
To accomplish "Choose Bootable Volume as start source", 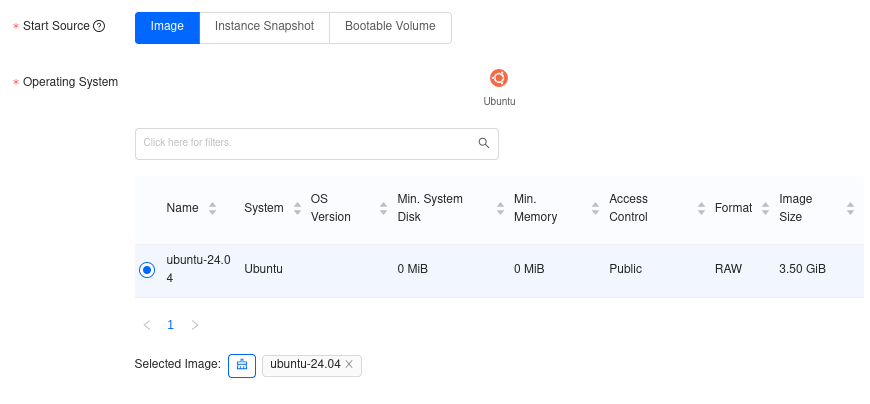I will 390,28.
